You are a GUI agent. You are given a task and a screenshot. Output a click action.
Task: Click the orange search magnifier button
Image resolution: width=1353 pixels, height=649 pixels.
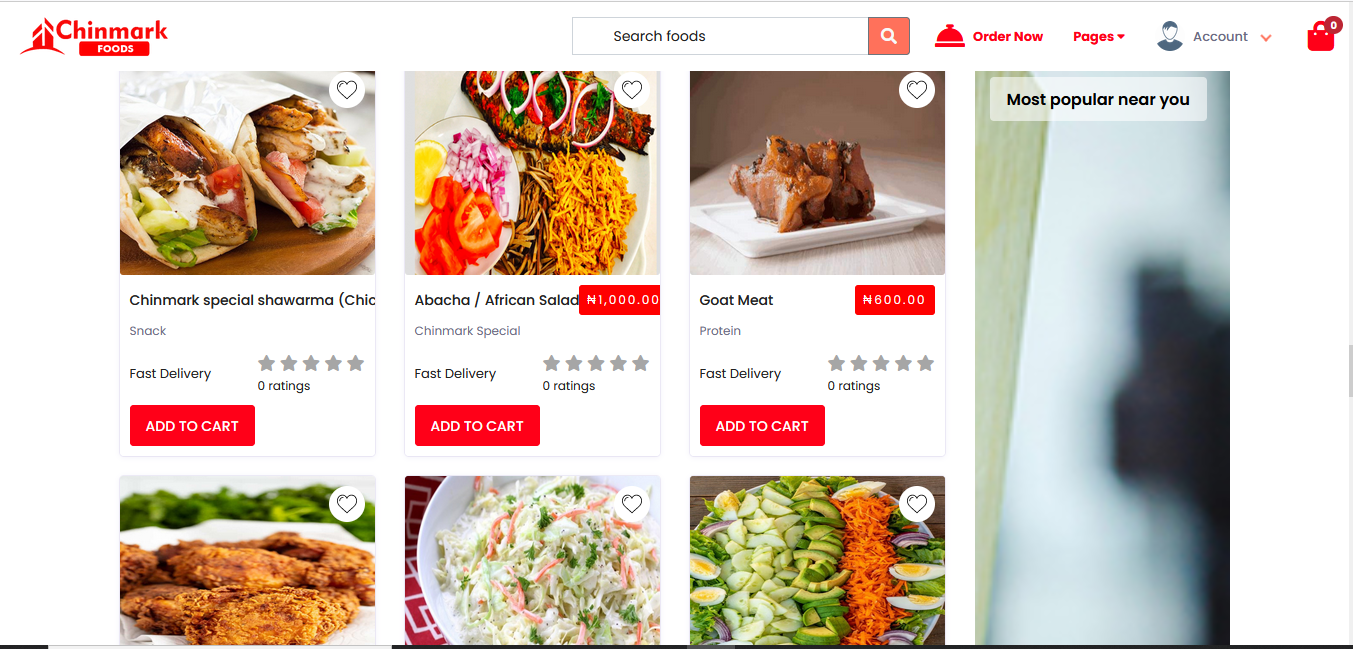[889, 36]
